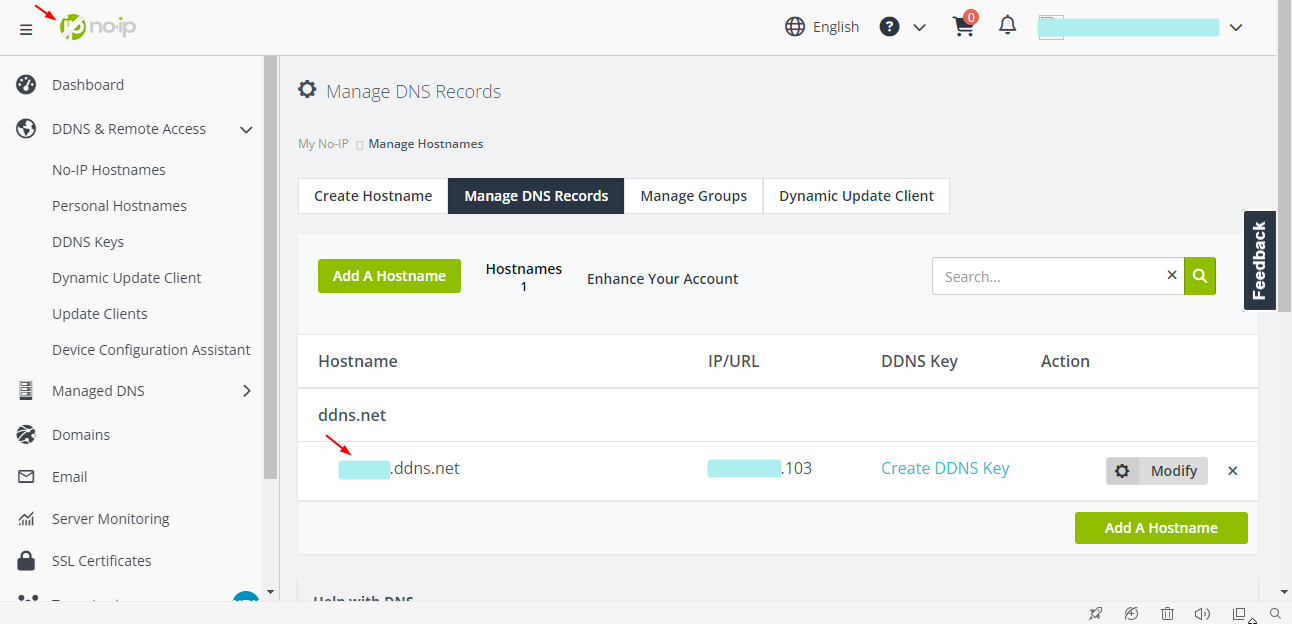The height and width of the screenshot is (624, 1292).
Task: Open the Email section
Action: coord(70,477)
